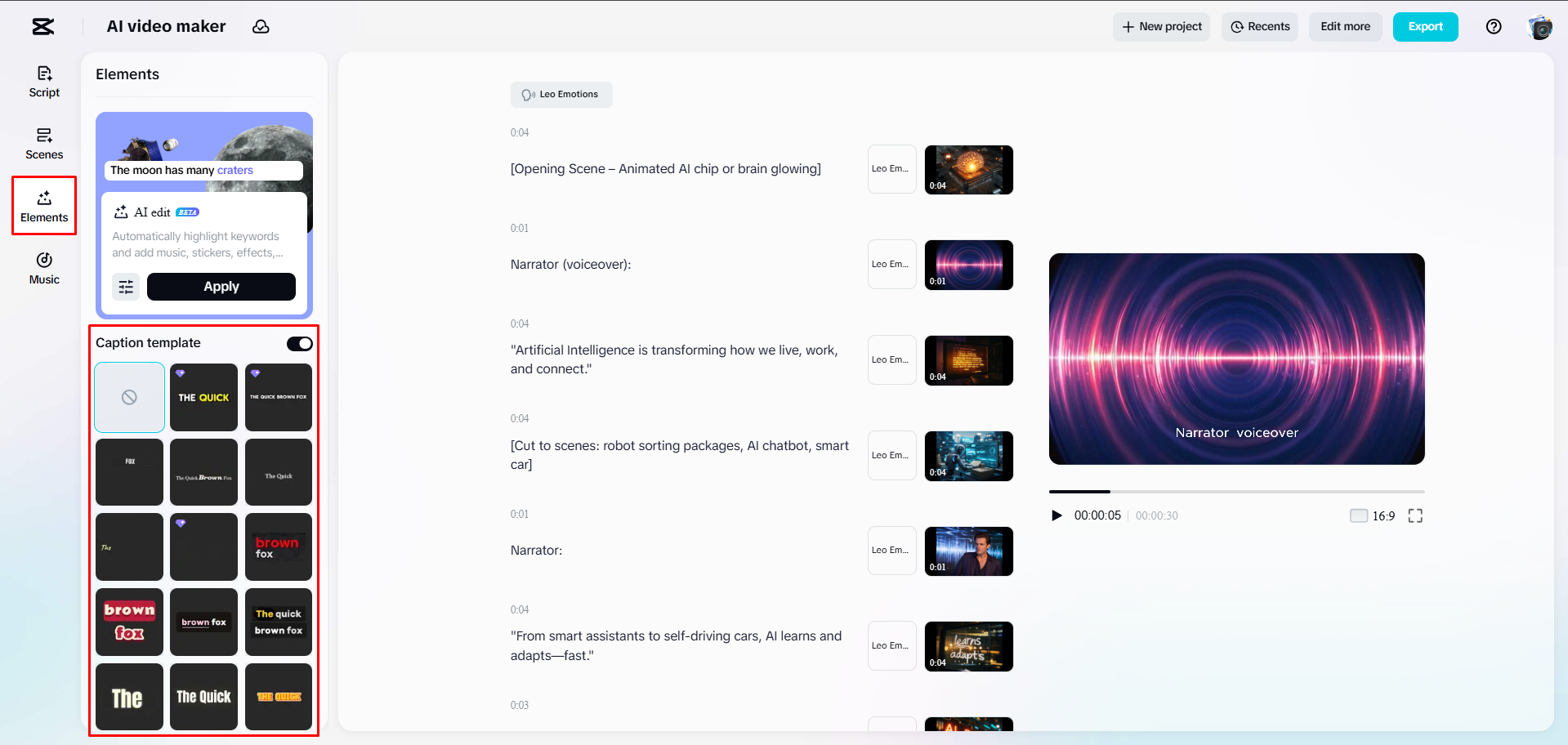Choose the large white 'The Quick' template

coord(203,697)
